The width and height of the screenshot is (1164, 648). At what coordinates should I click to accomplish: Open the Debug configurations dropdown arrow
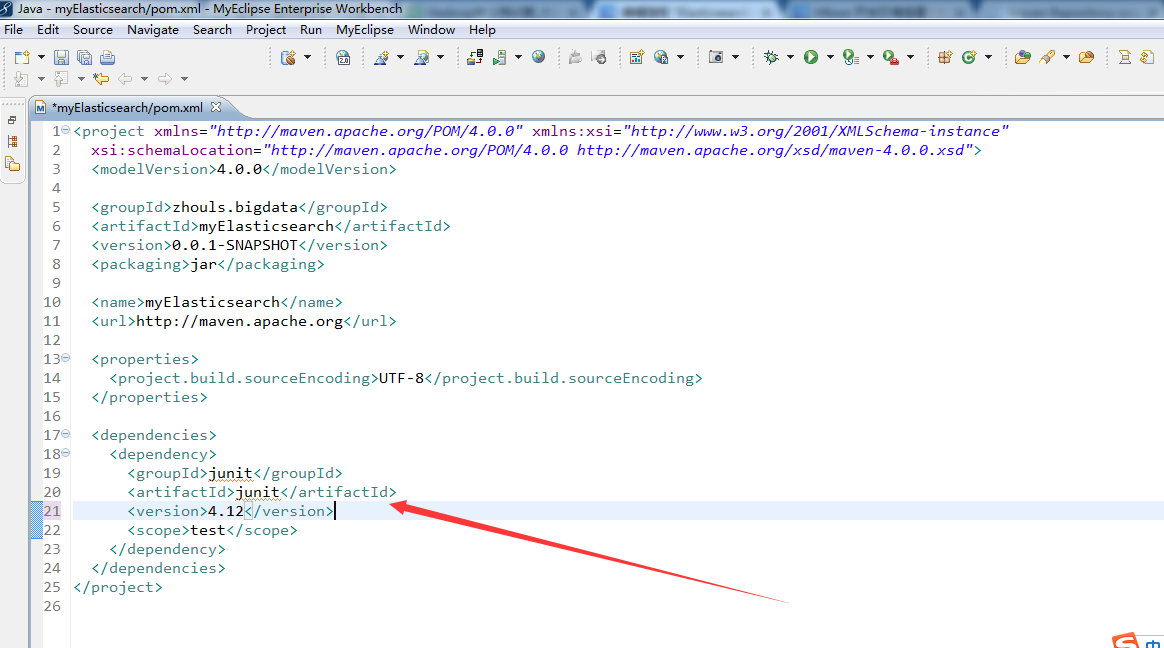point(790,57)
